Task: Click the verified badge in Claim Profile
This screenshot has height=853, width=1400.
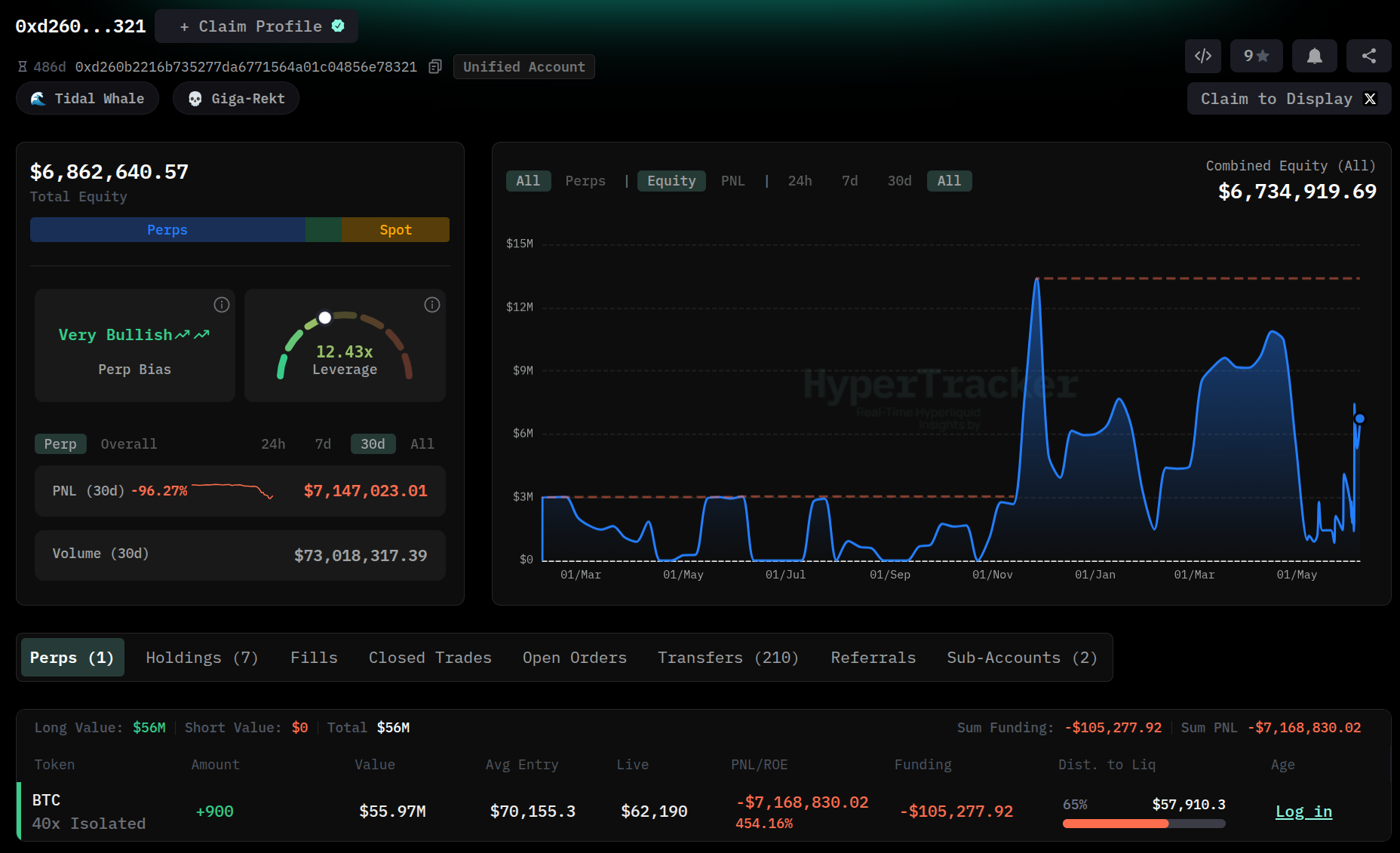Action: (x=338, y=26)
